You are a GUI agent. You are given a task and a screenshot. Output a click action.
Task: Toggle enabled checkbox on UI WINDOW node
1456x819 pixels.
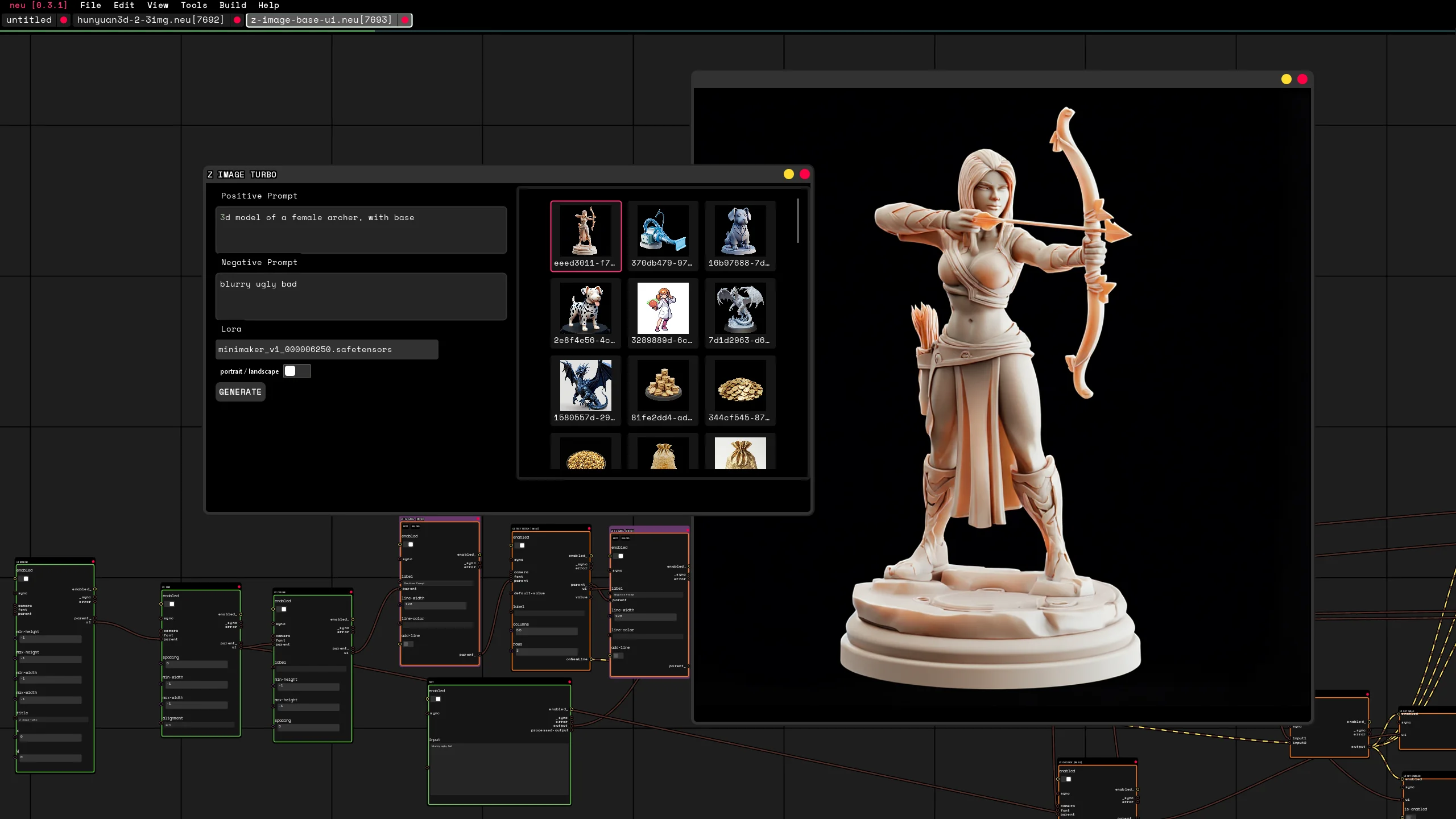click(x=26, y=578)
